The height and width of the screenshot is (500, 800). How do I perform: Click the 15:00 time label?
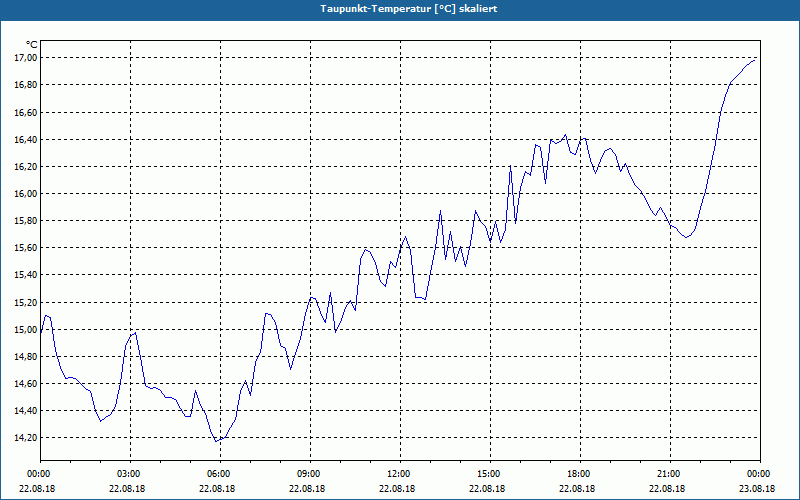pos(490,473)
